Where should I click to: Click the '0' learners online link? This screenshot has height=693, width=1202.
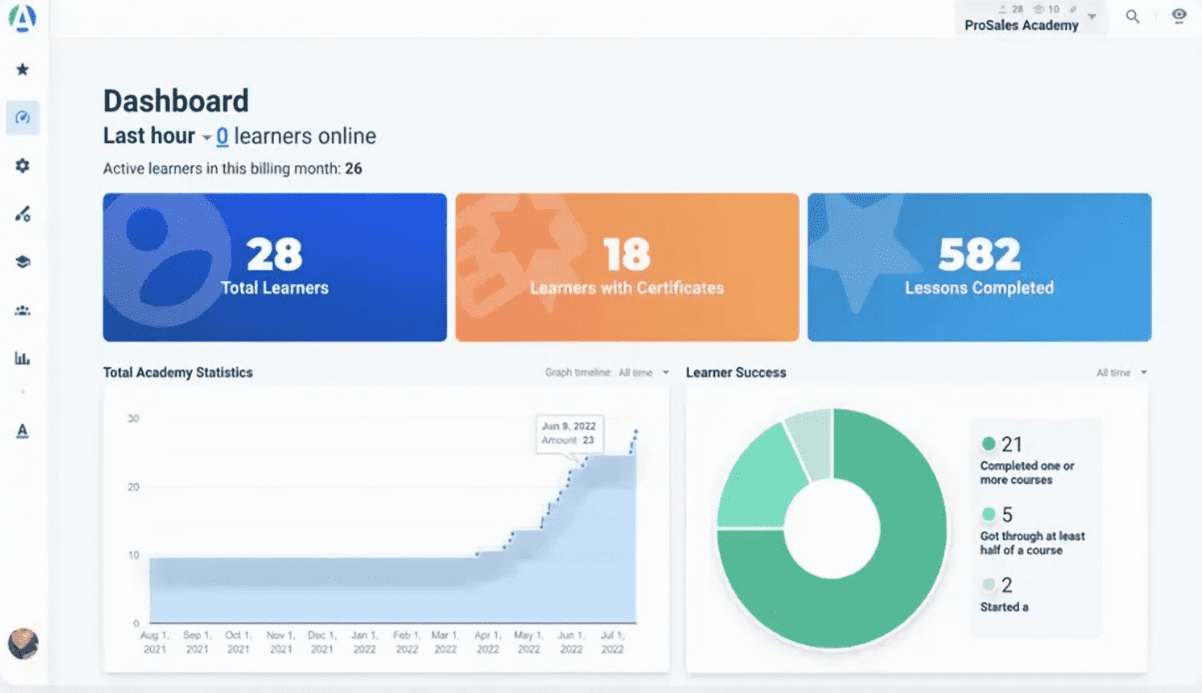click(x=221, y=136)
